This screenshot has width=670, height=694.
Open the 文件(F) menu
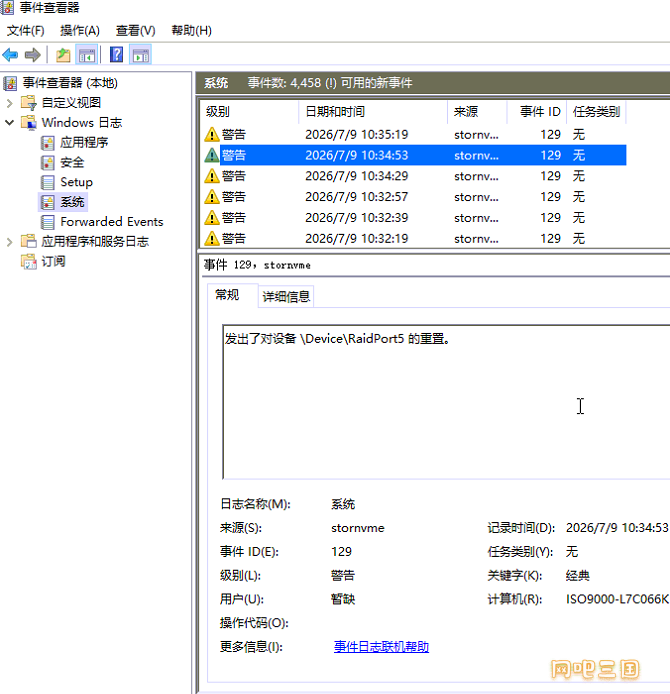pyautogui.click(x=26, y=31)
